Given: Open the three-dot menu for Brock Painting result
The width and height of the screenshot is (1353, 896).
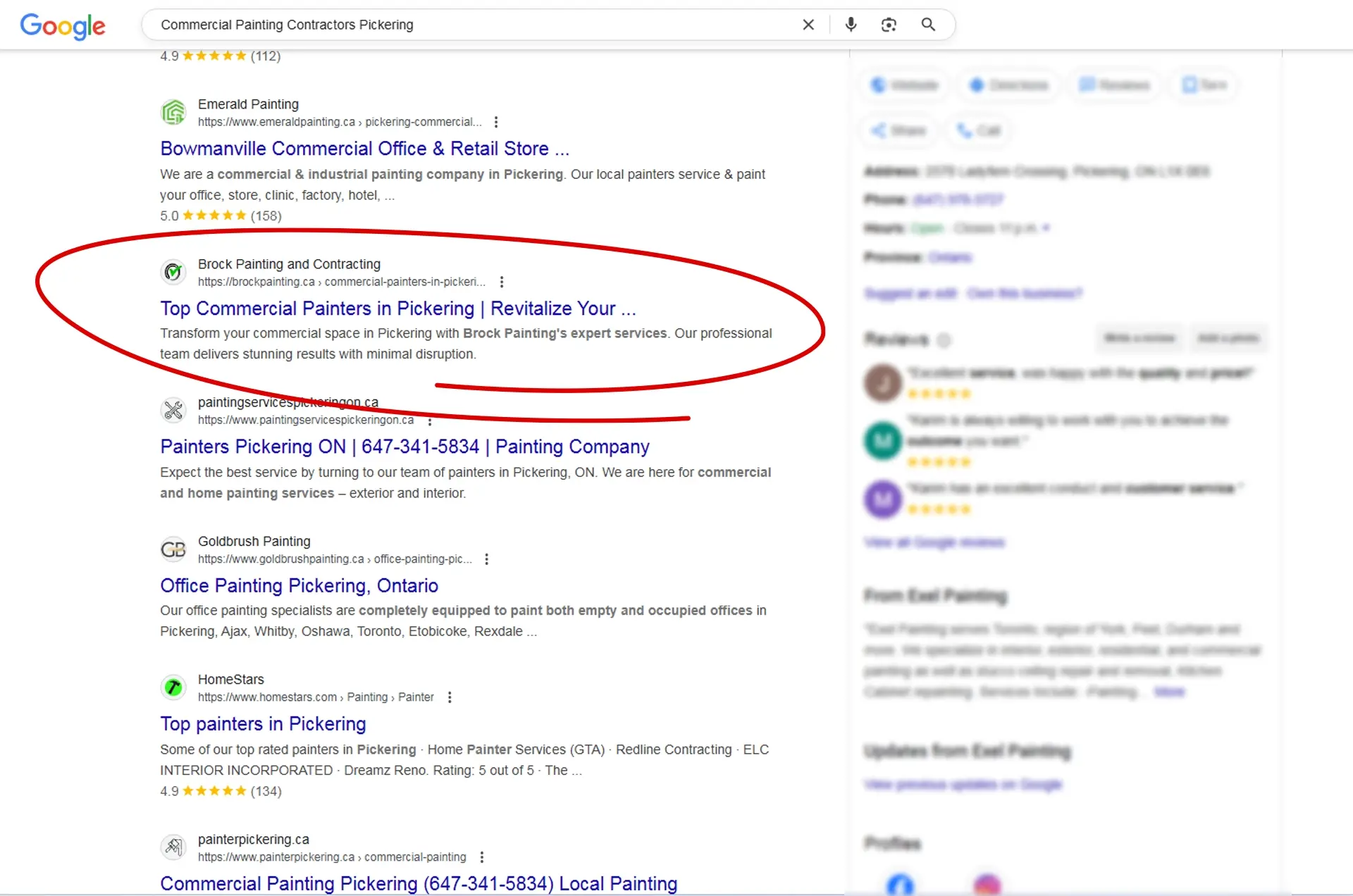Looking at the screenshot, I should pyautogui.click(x=502, y=282).
